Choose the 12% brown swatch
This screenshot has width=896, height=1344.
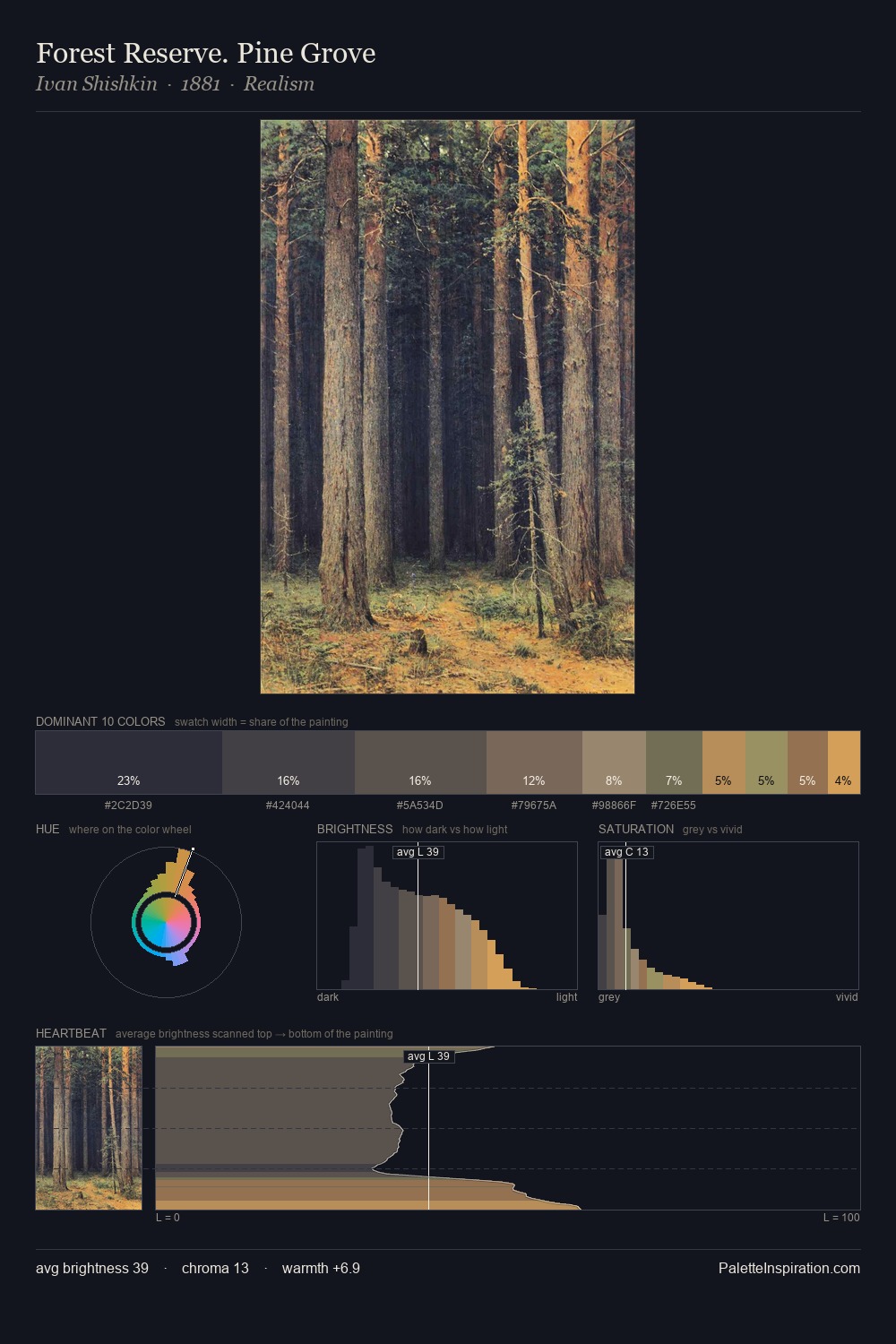(534, 762)
